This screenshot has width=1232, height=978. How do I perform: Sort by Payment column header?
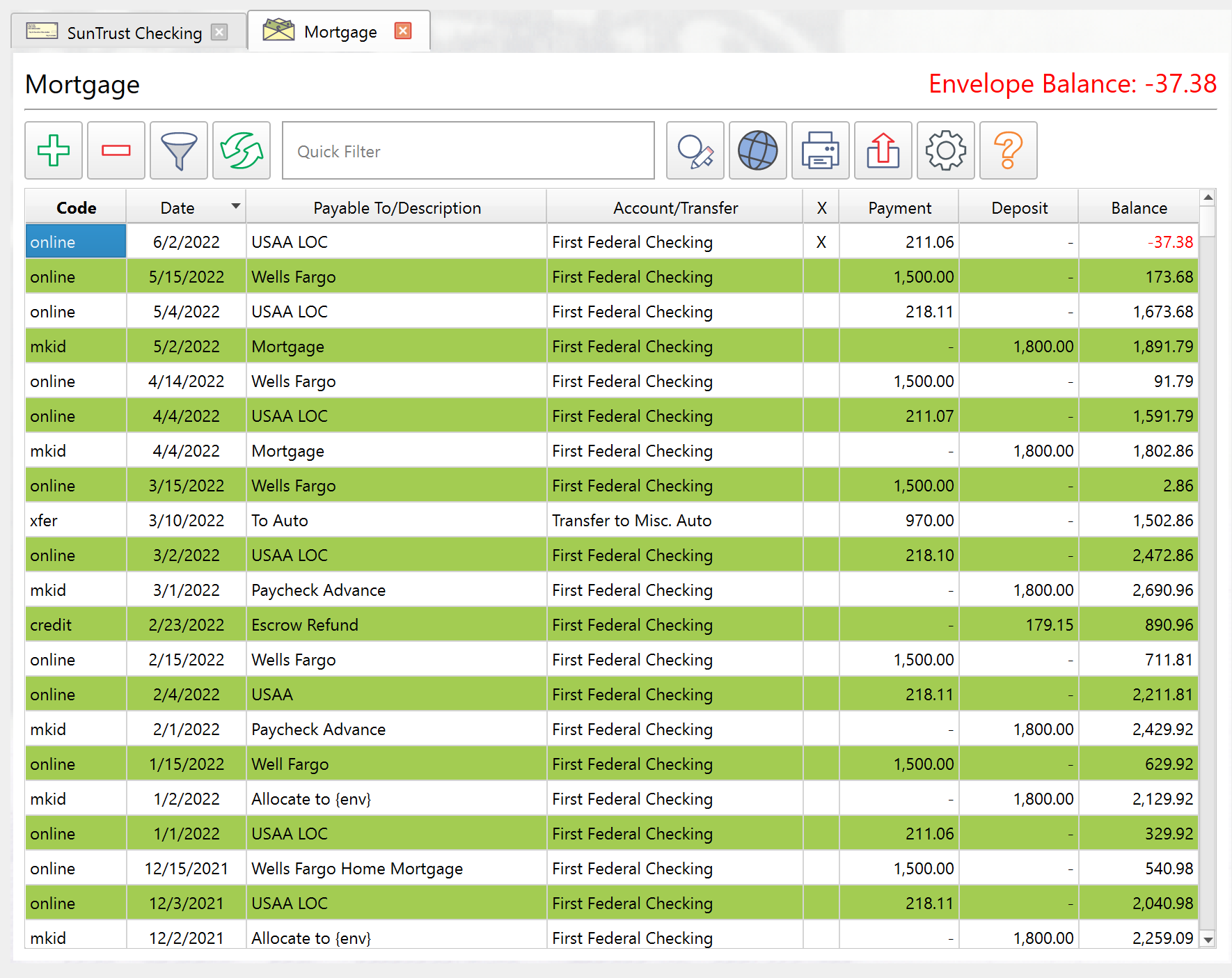[899, 207]
